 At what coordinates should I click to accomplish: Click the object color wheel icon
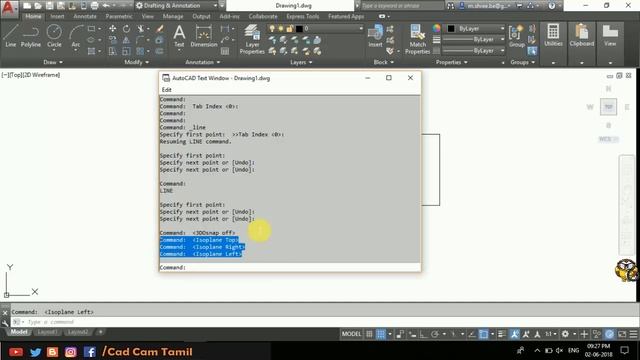point(436,28)
